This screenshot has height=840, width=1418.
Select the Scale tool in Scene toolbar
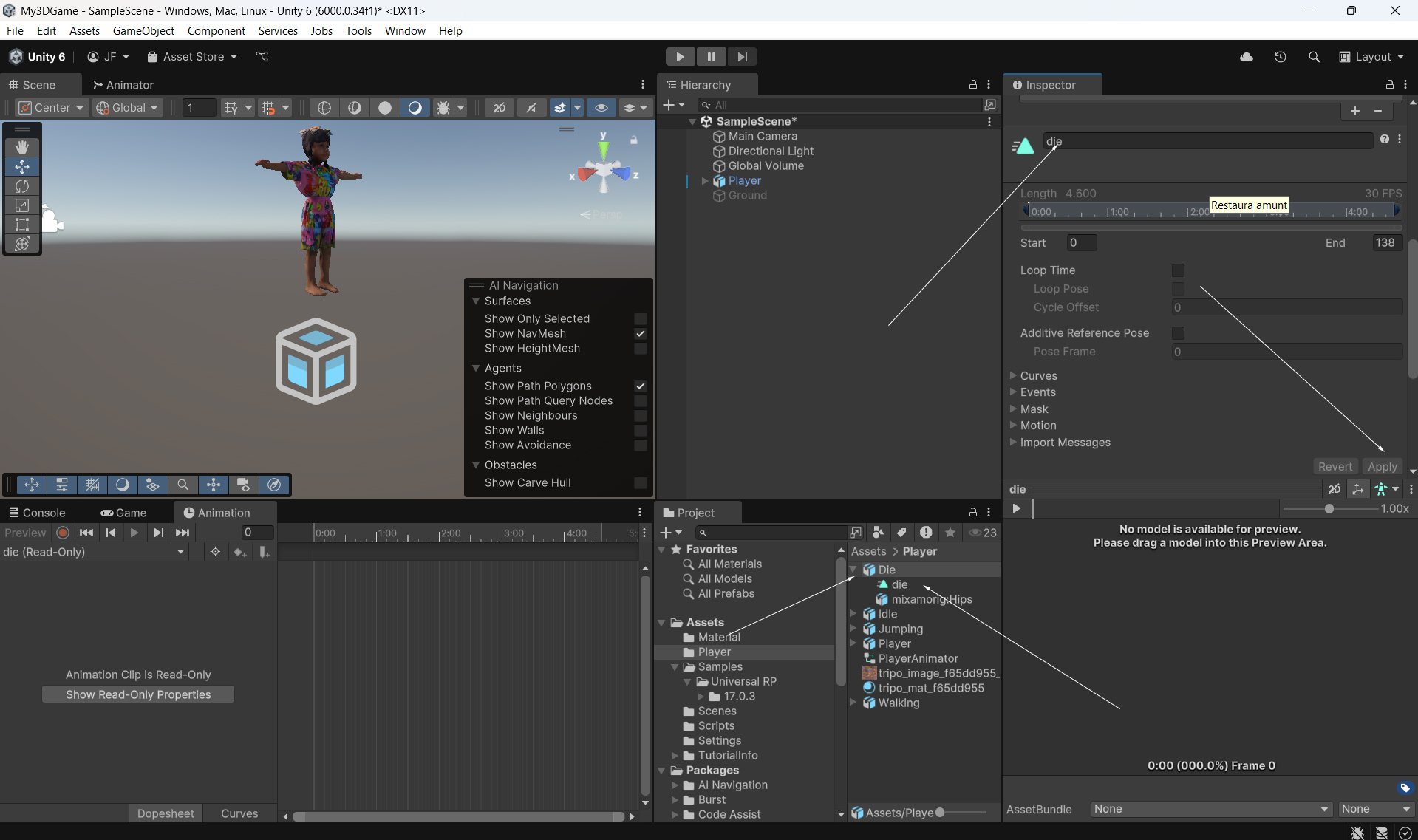tap(22, 205)
